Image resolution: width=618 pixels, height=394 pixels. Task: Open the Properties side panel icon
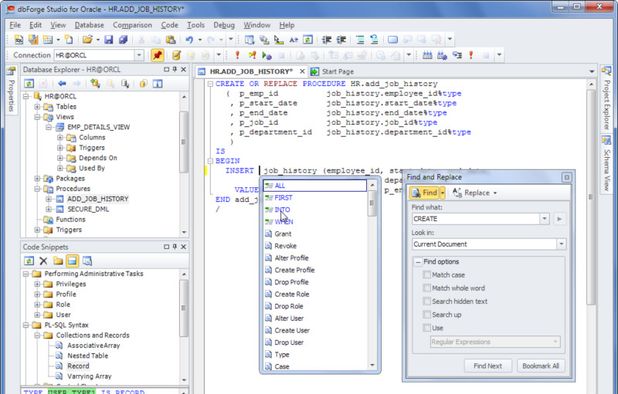[x=11, y=72]
